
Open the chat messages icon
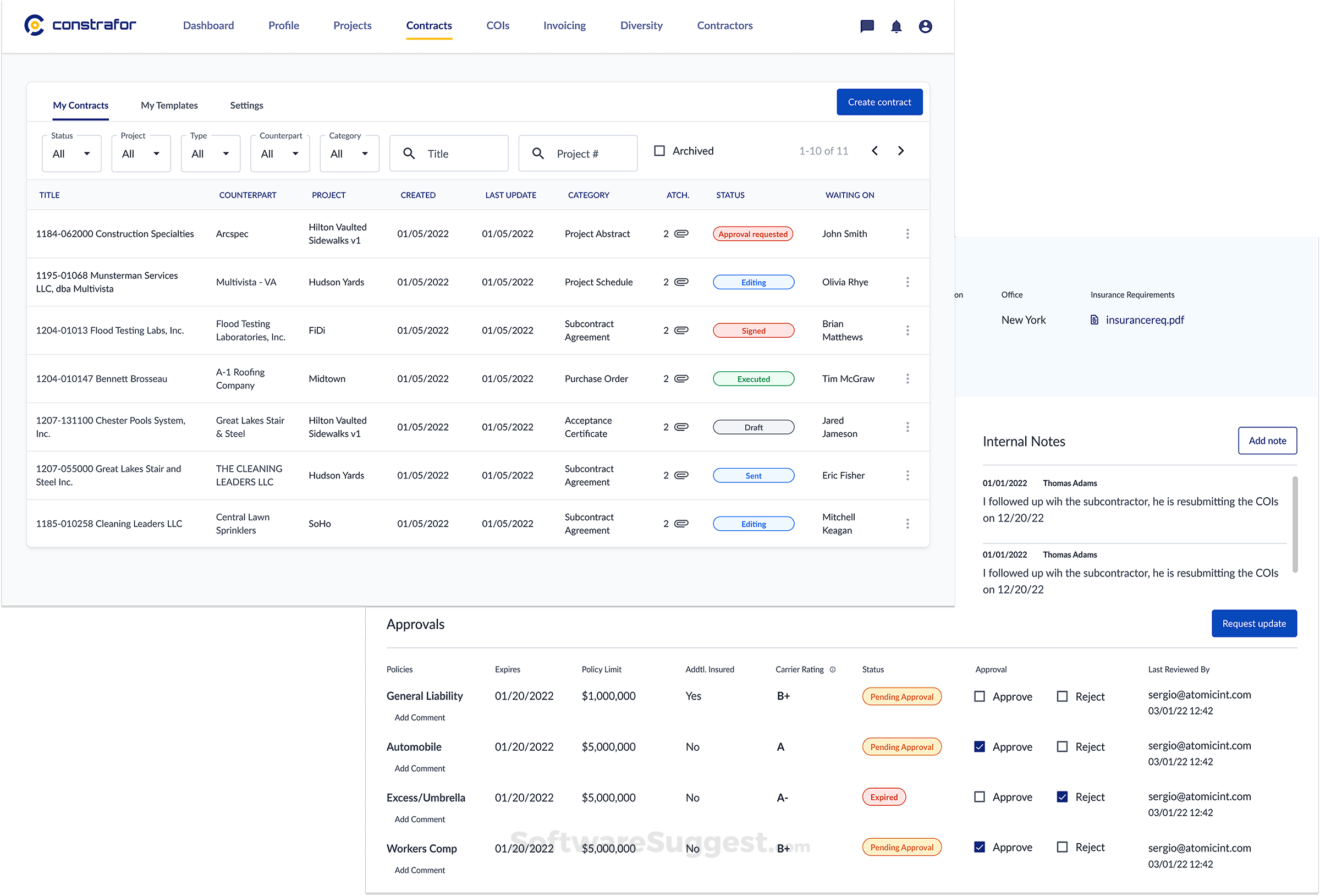867,26
